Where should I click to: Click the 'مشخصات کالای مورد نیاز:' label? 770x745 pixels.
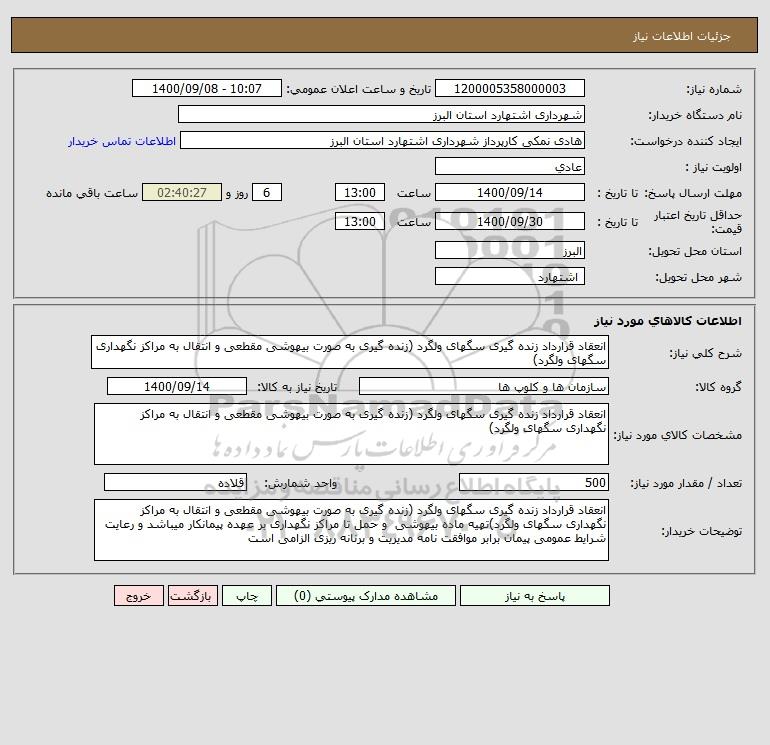(x=678, y=435)
